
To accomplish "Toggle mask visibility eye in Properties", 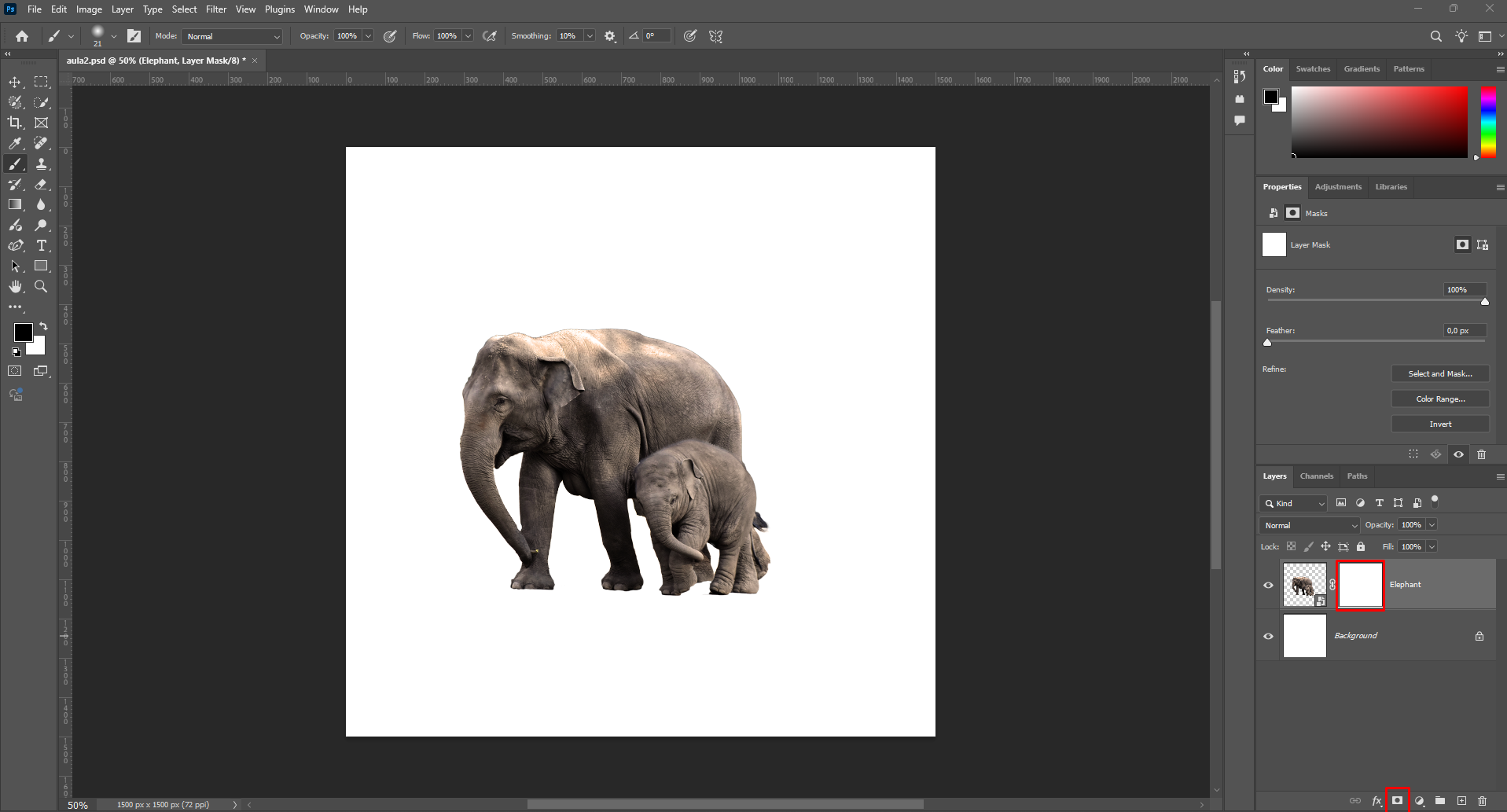I will click(x=1458, y=454).
